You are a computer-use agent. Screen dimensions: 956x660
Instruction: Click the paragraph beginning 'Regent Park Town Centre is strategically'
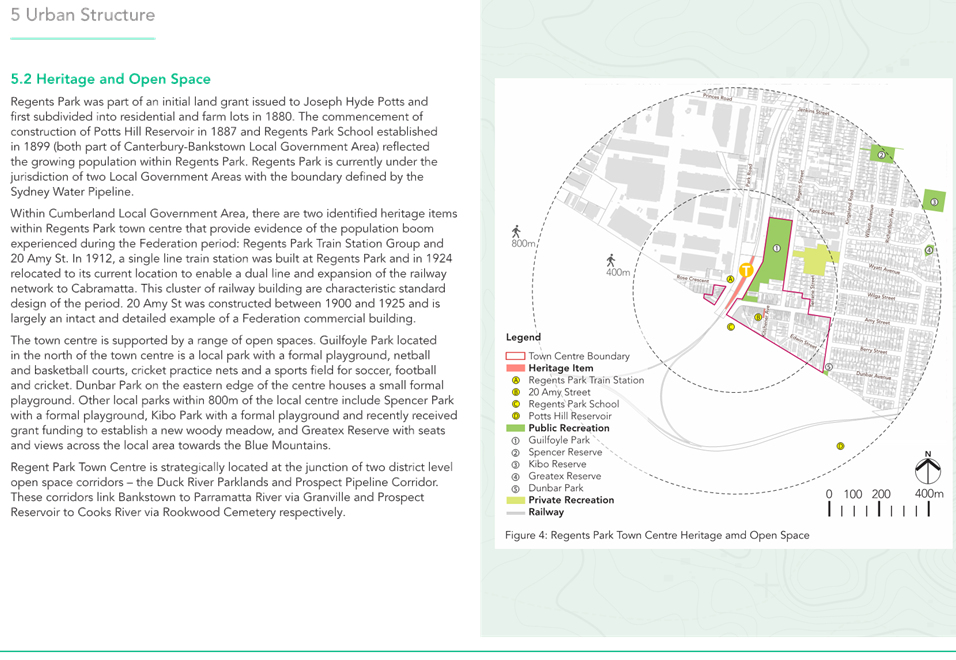pos(232,490)
